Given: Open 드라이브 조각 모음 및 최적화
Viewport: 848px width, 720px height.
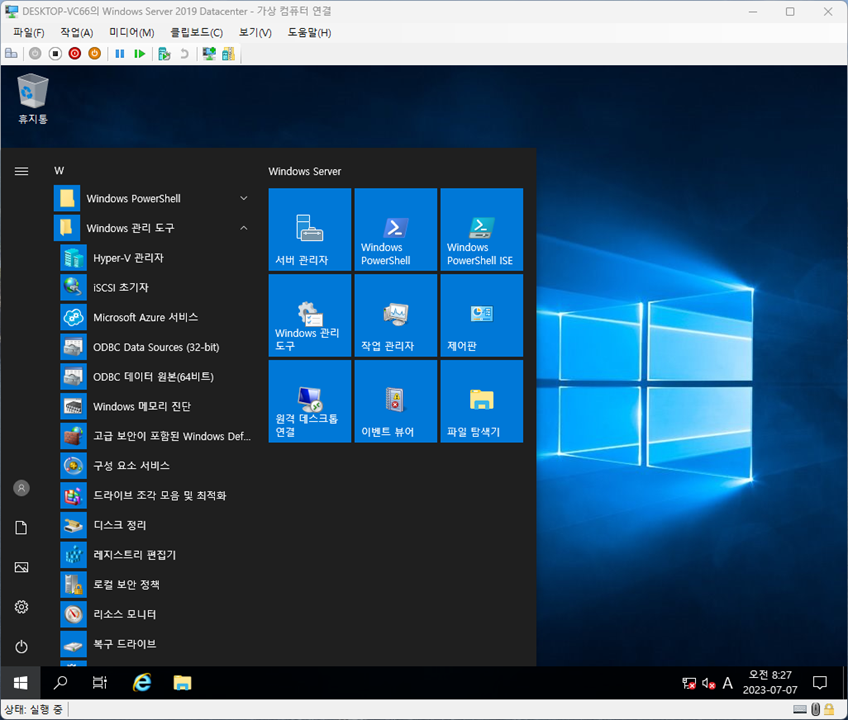Looking at the screenshot, I should 156,496.
